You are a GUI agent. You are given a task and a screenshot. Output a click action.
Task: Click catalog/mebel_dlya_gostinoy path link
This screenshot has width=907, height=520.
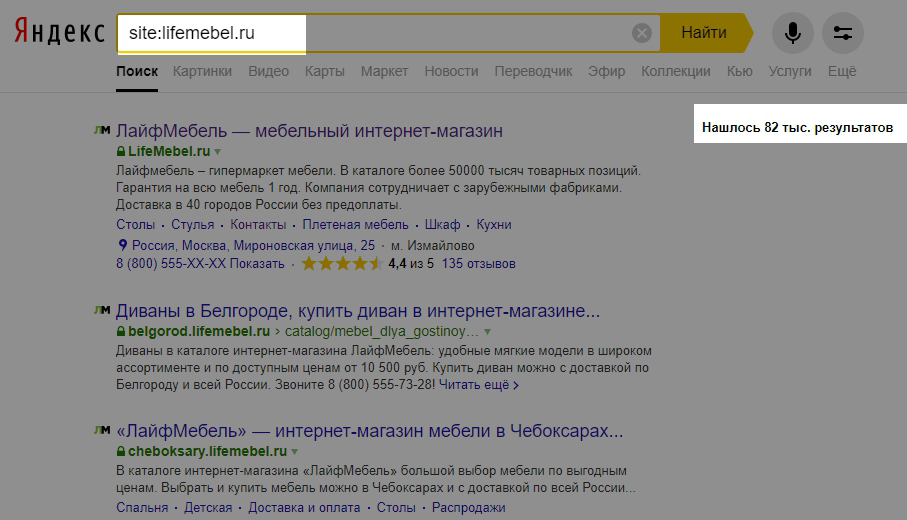pos(382,331)
